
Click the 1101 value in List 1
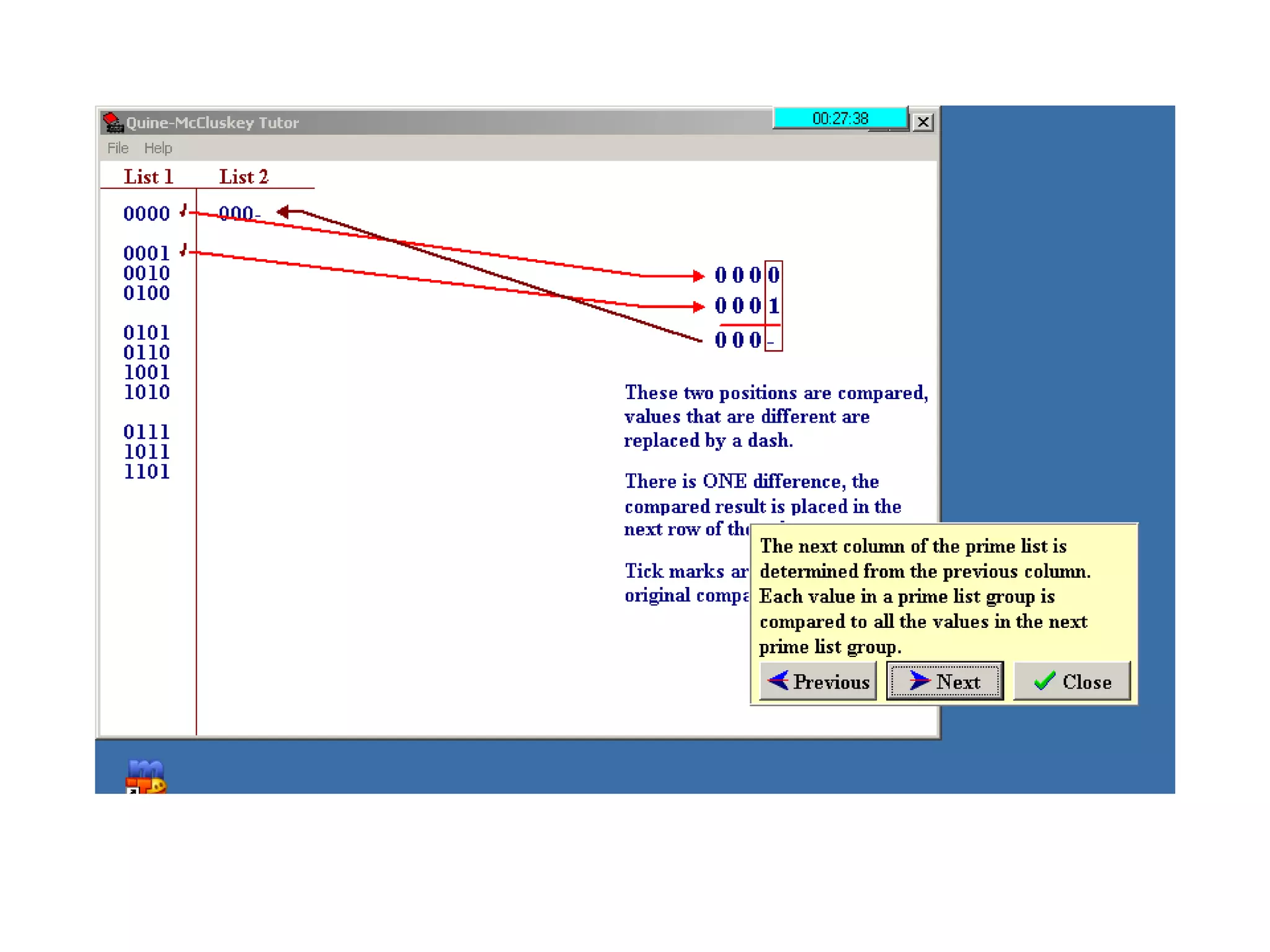(146, 472)
